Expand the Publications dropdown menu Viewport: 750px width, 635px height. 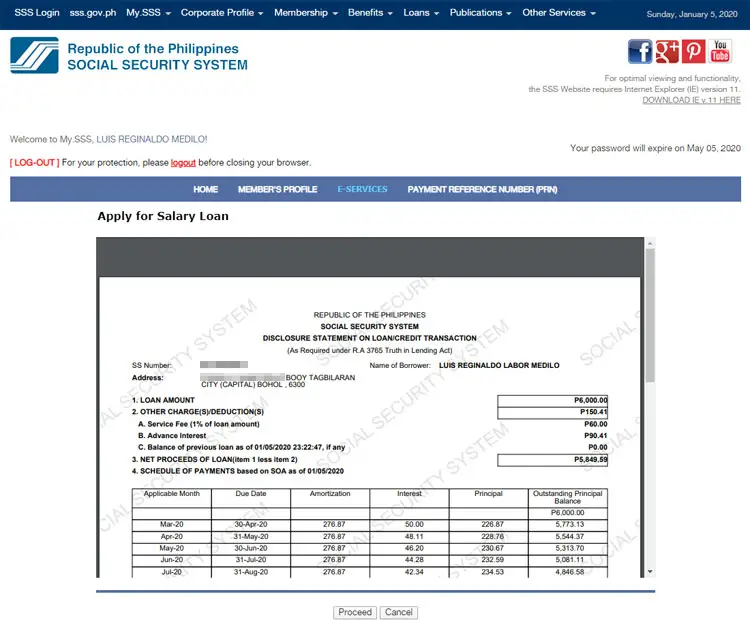coord(480,13)
